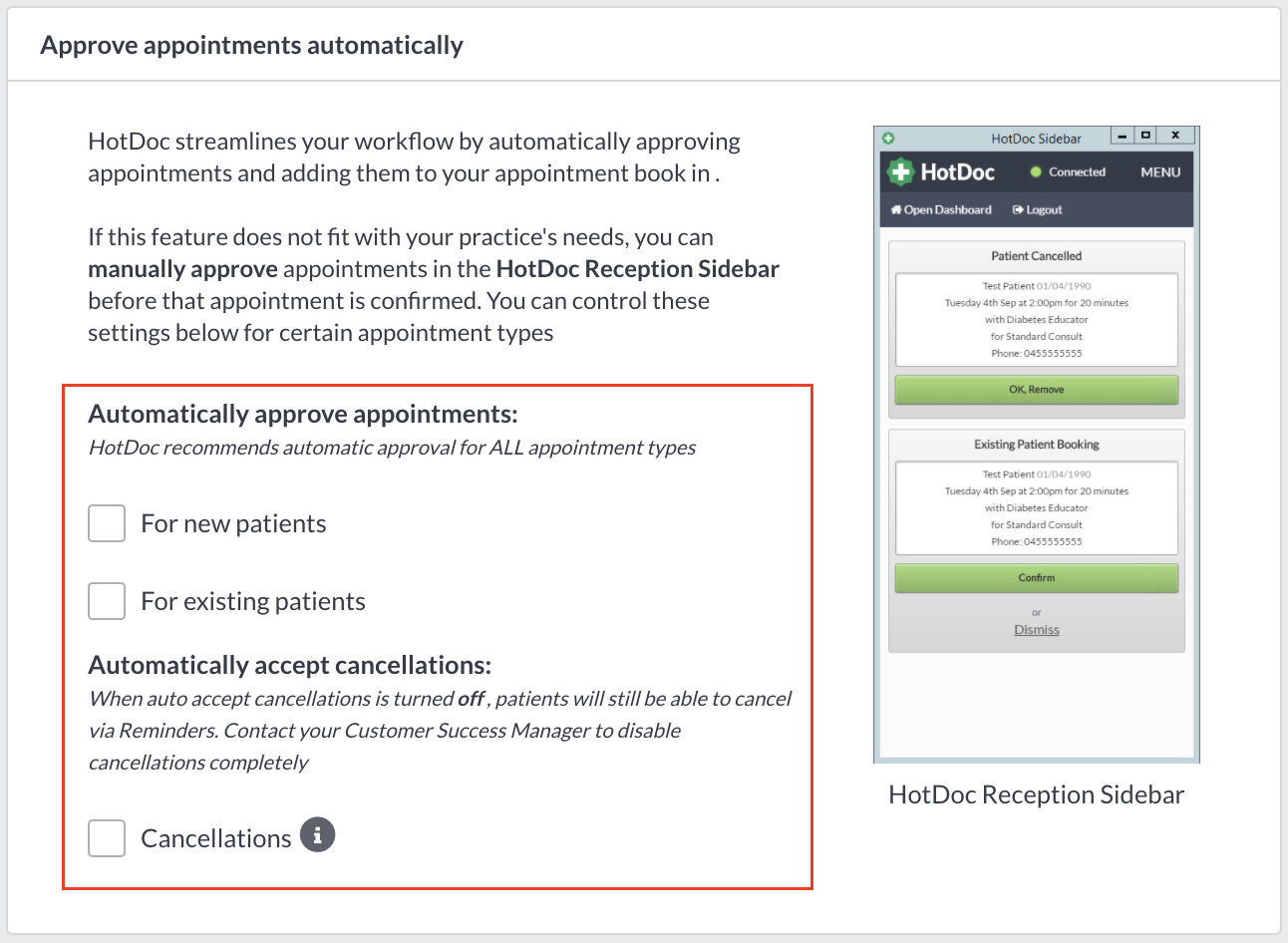This screenshot has width=1288, height=943.
Task: Enable auto-approval for new patients checkbox
Action: point(107,523)
